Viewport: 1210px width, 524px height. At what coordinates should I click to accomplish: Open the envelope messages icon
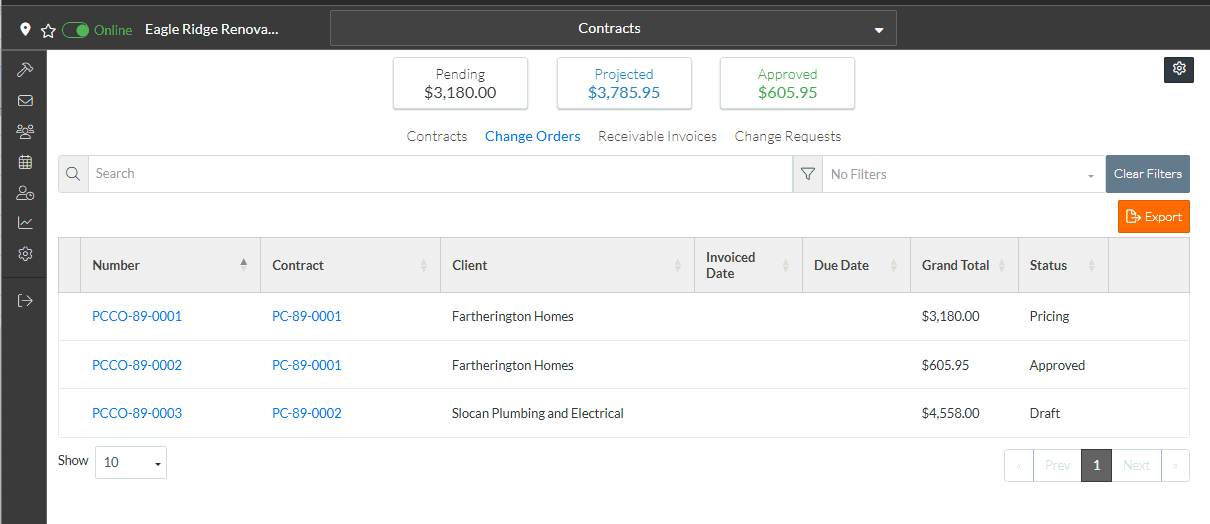click(26, 101)
